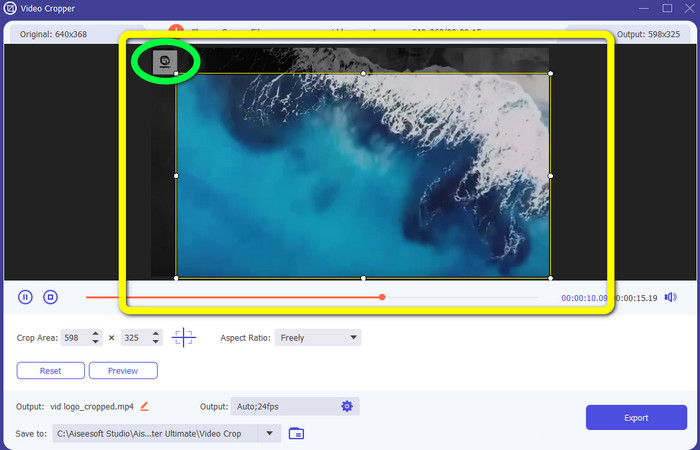700x450 pixels.
Task: Click the bottom-left crop handle
Action: [x=176, y=278]
